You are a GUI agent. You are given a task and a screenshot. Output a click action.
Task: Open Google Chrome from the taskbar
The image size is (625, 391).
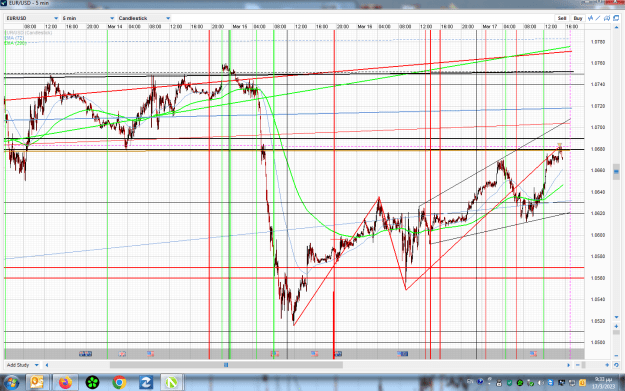(x=119, y=383)
